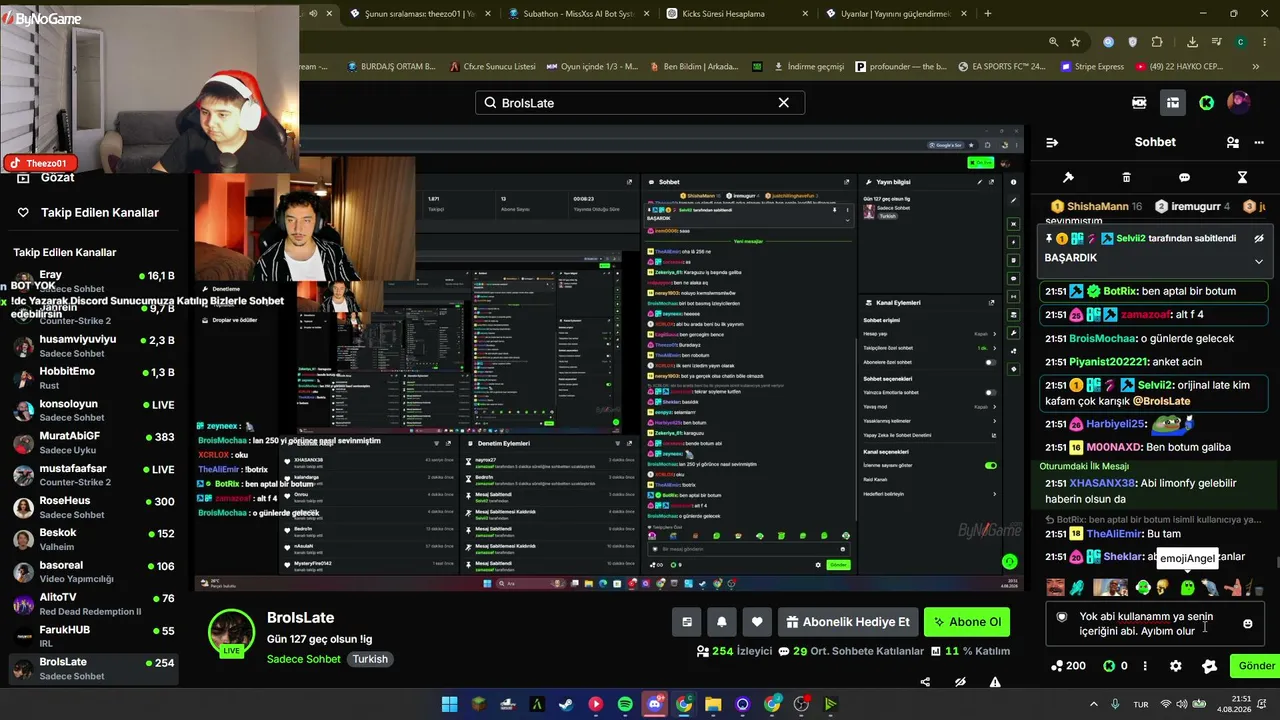Image resolution: width=1280 pixels, height=720 pixels.
Task: Select the skull emote in quick row
Action: coord(1164,588)
